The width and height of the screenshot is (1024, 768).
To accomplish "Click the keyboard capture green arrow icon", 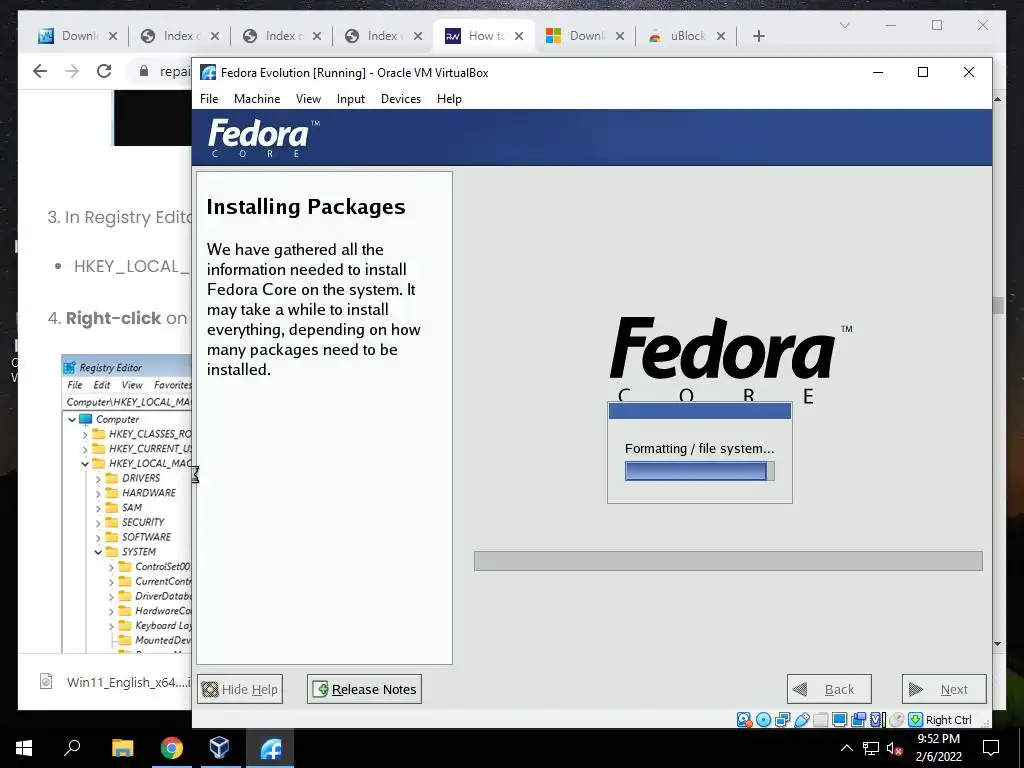I will [916, 720].
